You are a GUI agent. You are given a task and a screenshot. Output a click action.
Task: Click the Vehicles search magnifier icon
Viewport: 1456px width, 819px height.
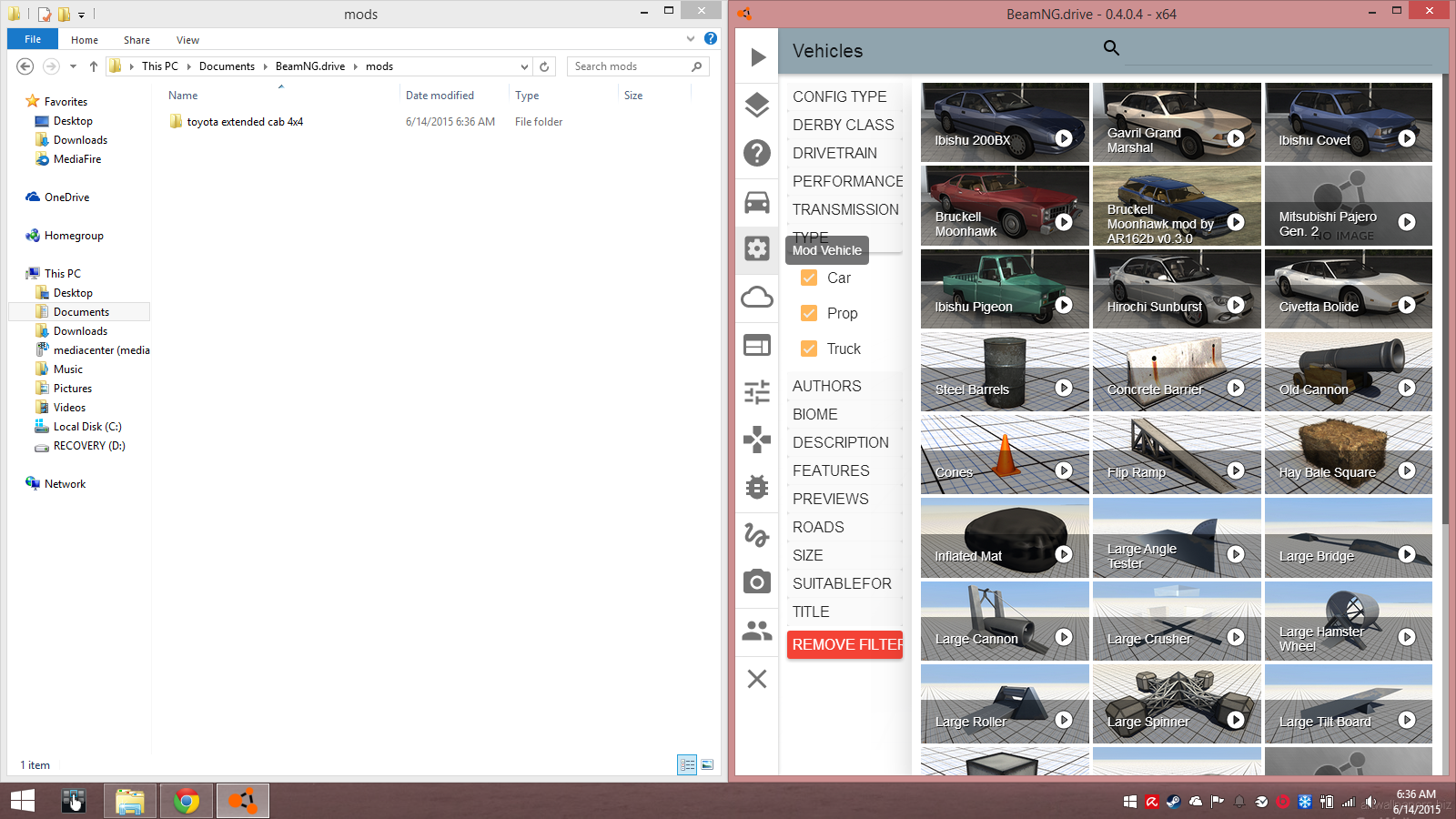coord(1111,47)
